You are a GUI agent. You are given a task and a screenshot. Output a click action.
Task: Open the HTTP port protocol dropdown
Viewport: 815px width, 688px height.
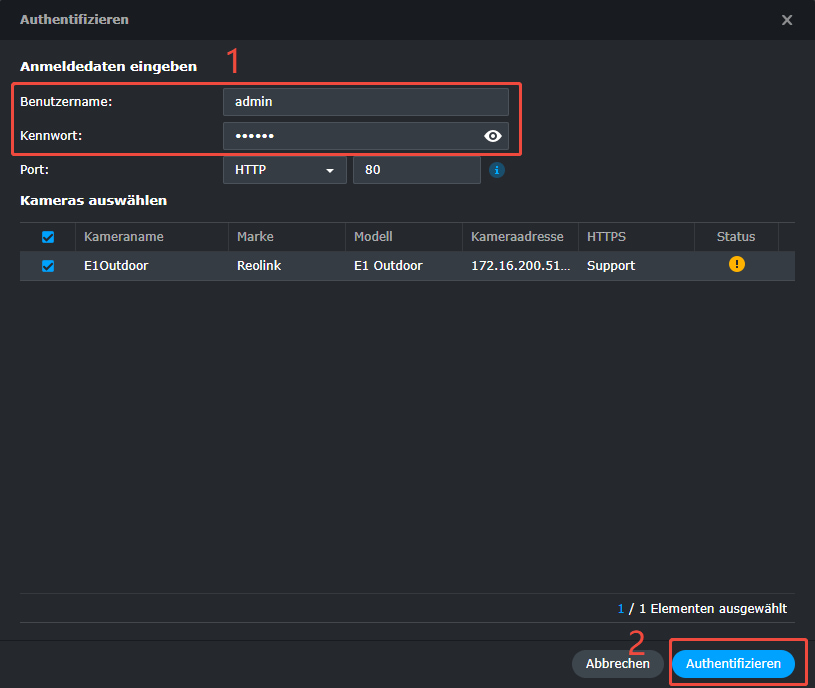coord(285,170)
